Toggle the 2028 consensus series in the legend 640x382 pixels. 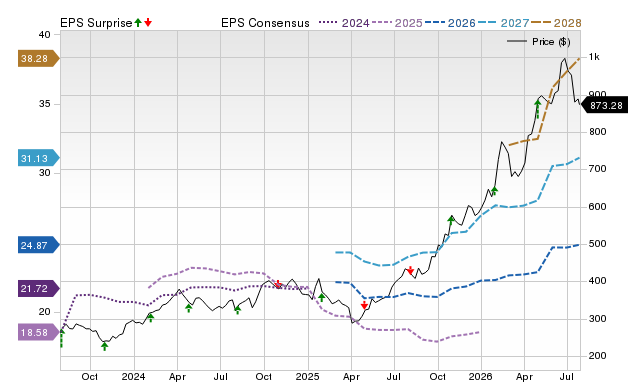pos(556,23)
